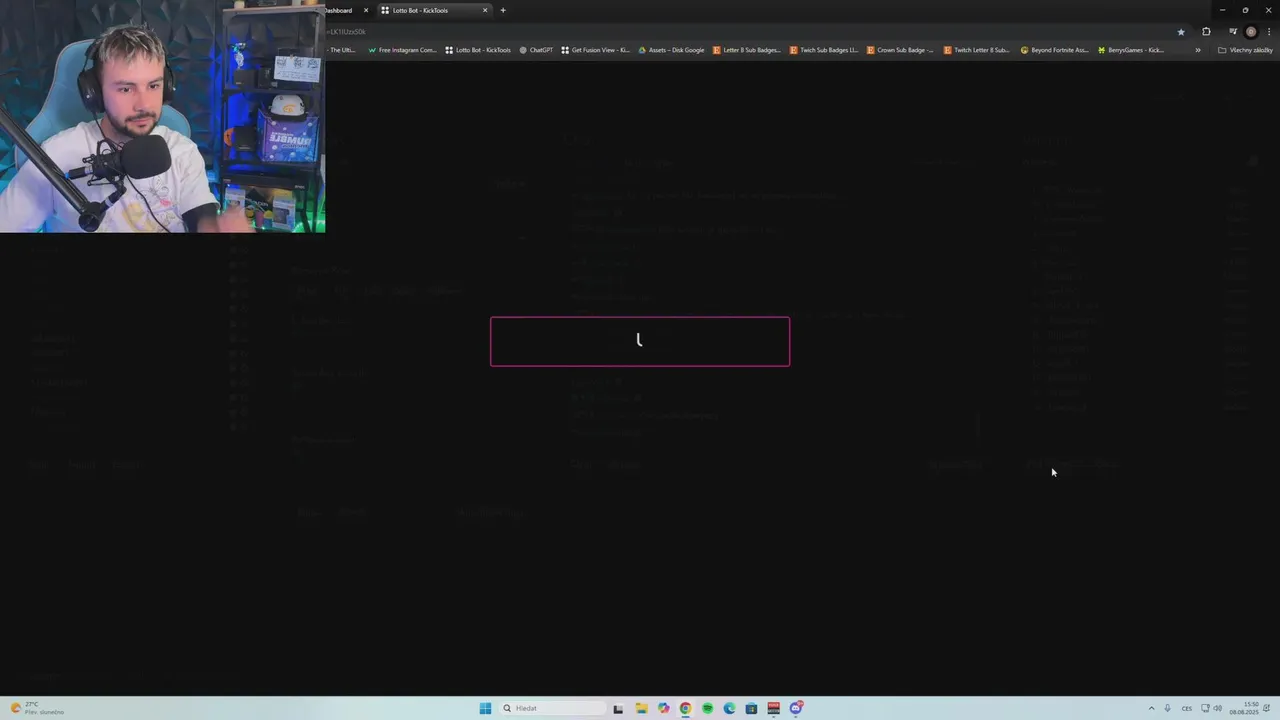This screenshot has height=720, width=1280.
Task: Open the Assets - Disk Google bookmark
Action: pos(671,50)
